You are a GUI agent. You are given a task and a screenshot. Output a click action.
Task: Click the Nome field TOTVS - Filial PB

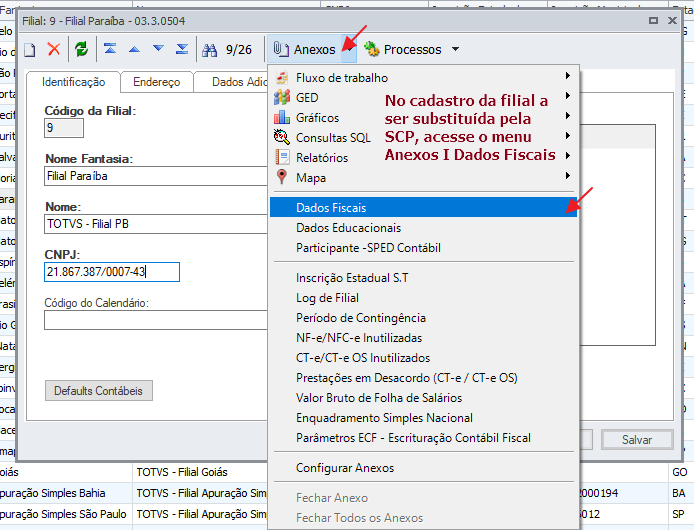point(156,224)
